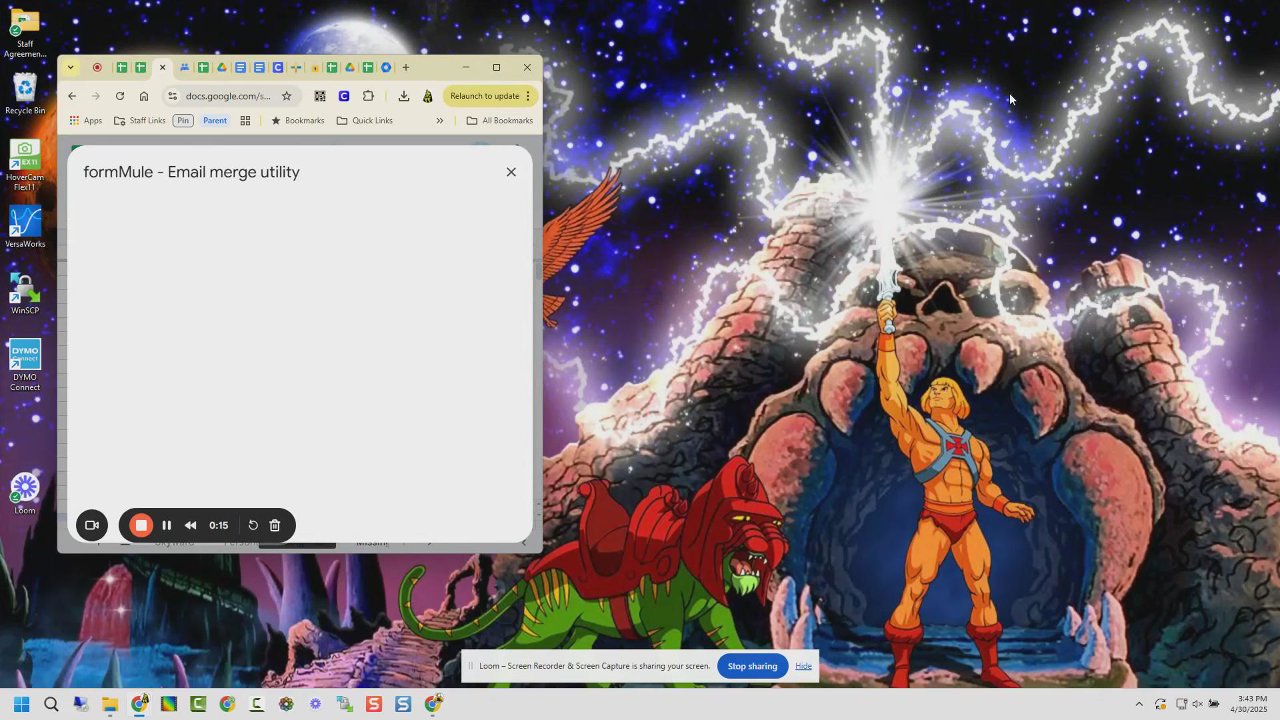Viewport: 1280px width, 720px height.
Task: Open orange Snagit taskbar icon
Action: 374,704
